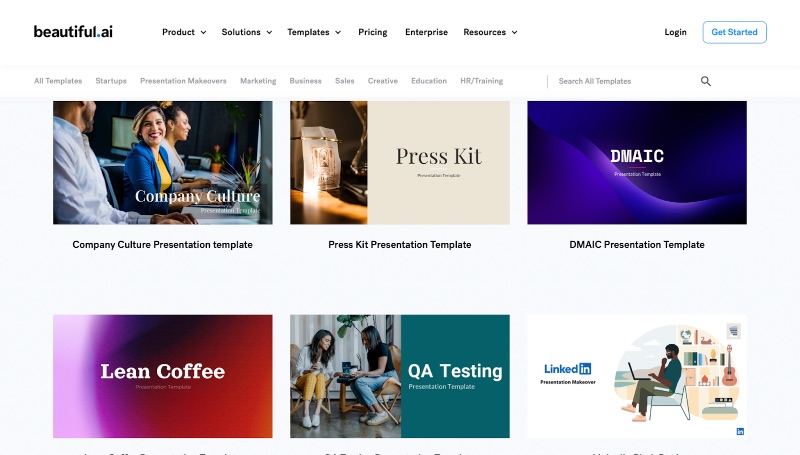800x455 pixels.
Task: Click Company Culture Presentation template title
Action: [162, 244]
